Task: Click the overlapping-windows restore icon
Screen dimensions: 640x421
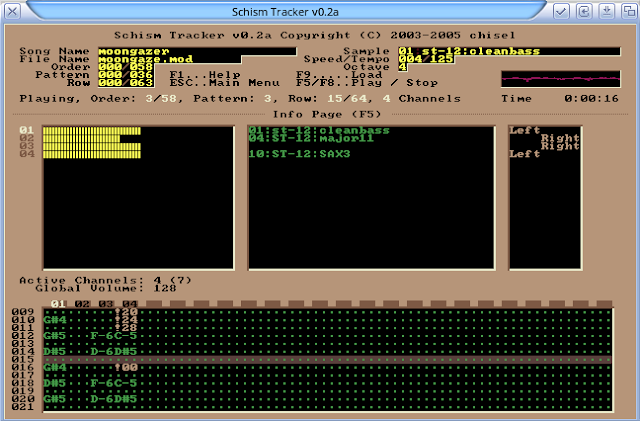Action: [x=629, y=11]
